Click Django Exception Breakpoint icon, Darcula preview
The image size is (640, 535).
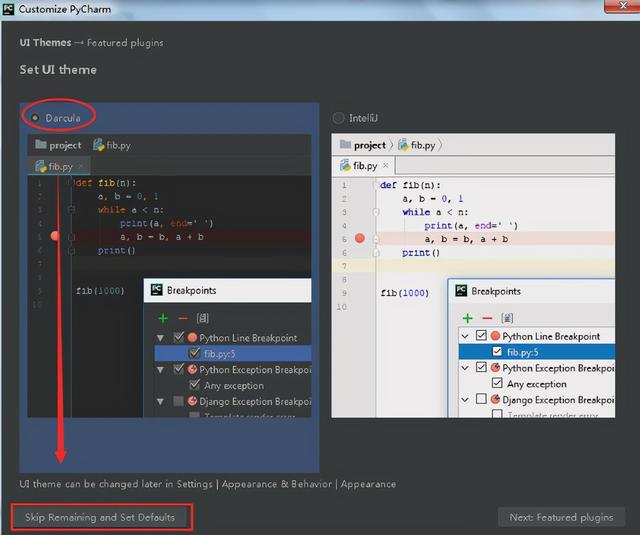click(x=192, y=401)
